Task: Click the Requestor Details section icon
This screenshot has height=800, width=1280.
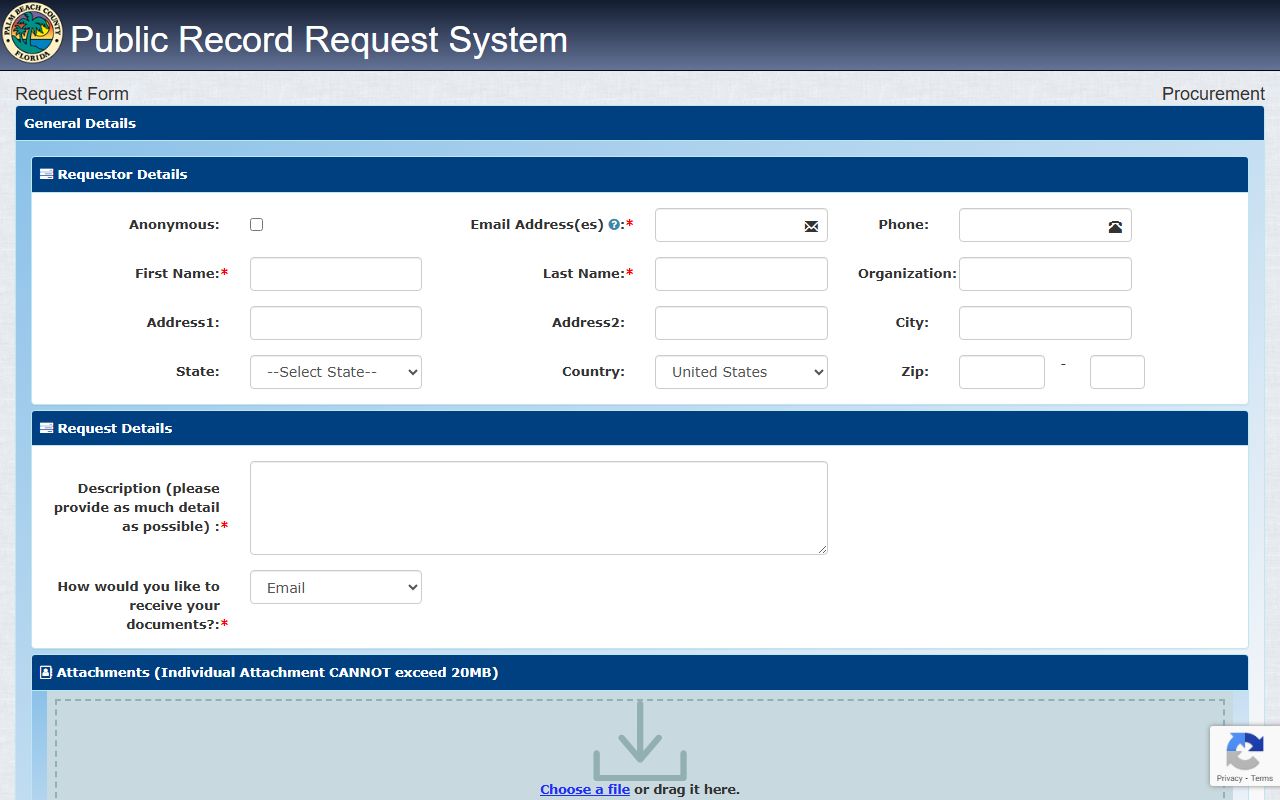Action: click(46, 174)
